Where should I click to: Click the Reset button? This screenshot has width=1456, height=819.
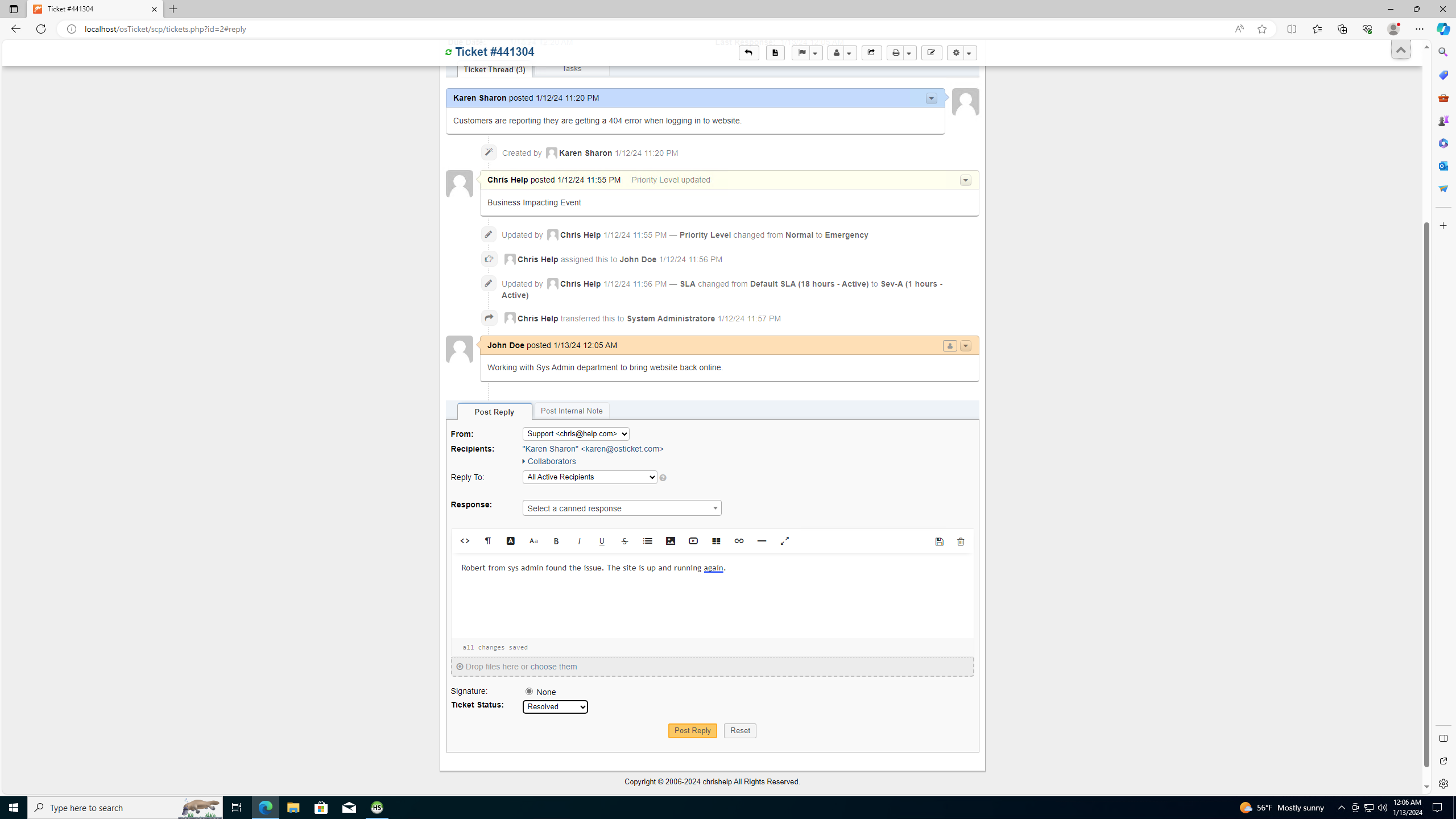[739, 730]
